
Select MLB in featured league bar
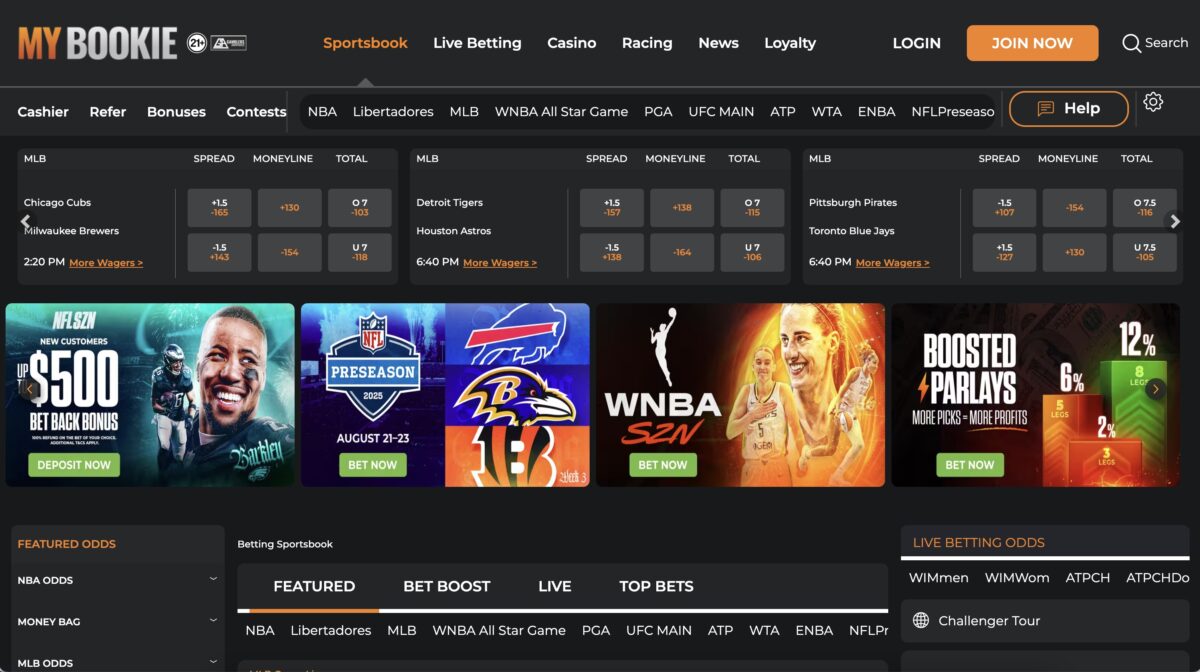(x=401, y=631)
